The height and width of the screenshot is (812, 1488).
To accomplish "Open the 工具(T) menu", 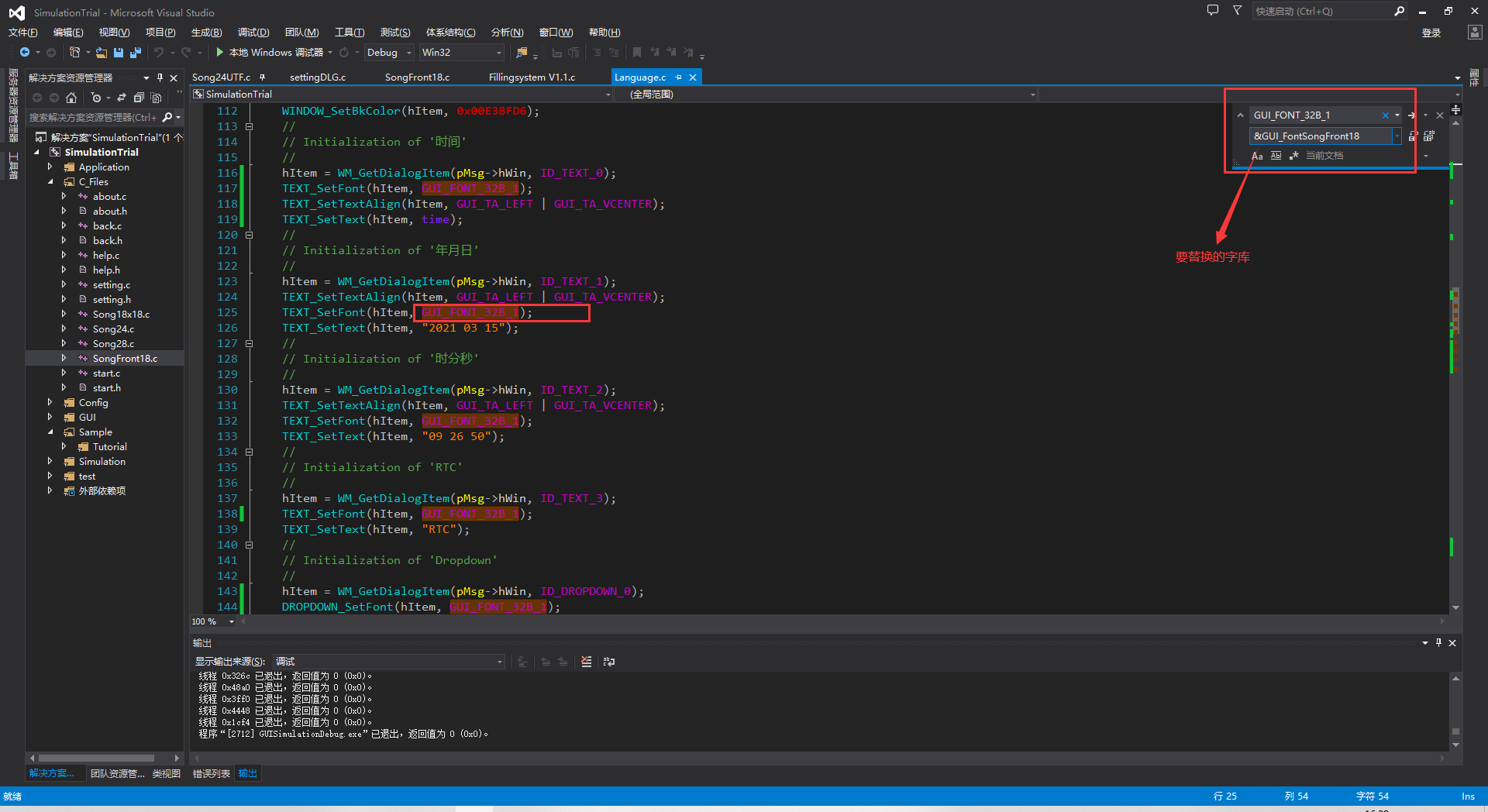I will pos(350,33).
